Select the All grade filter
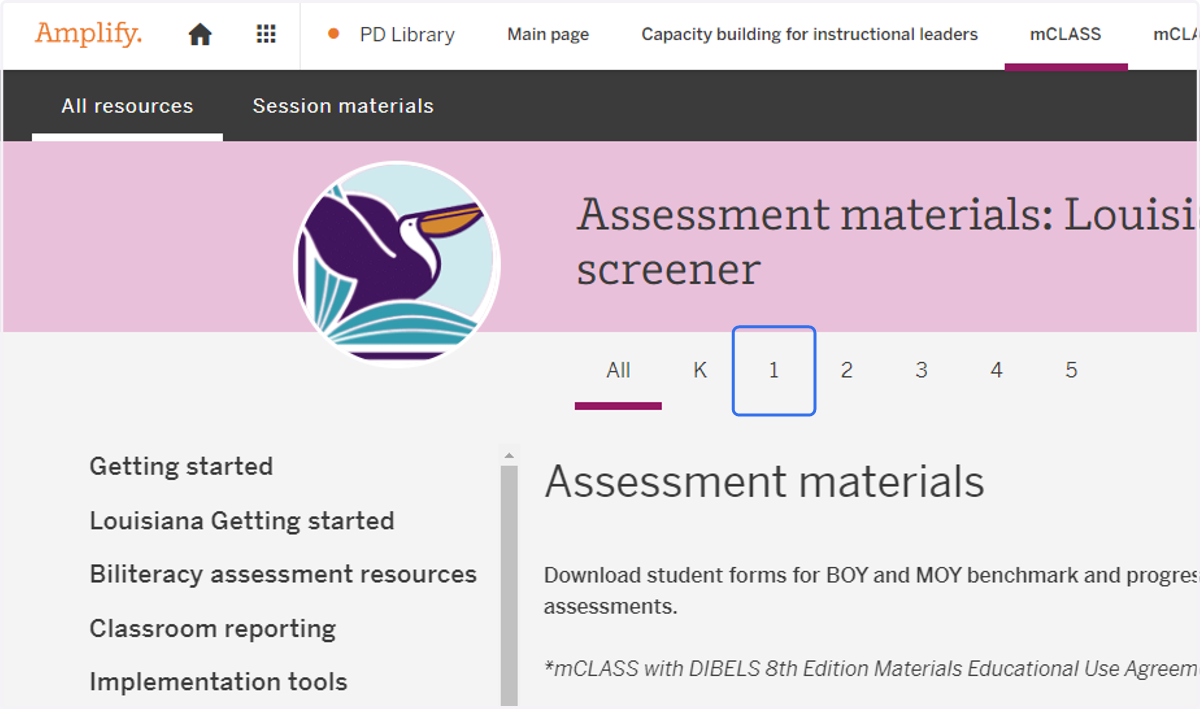 point(618,371)
